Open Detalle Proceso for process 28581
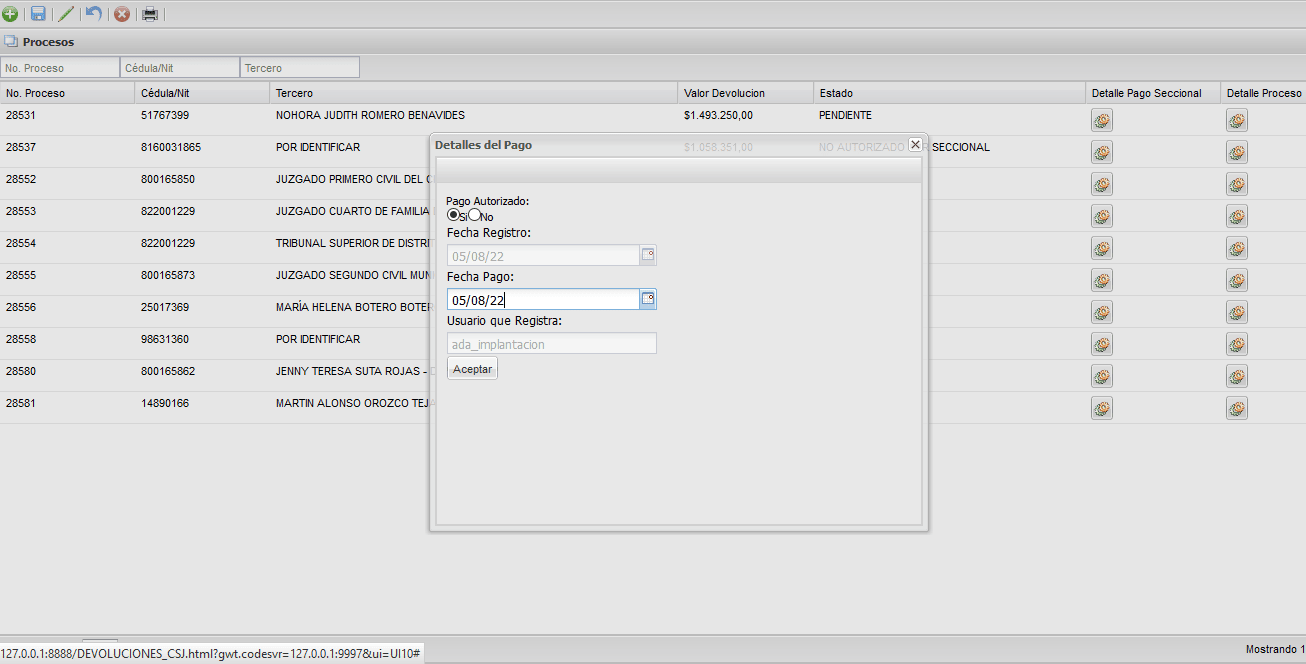Screen dimensions: 1306x664 [x=1237, y=408]
